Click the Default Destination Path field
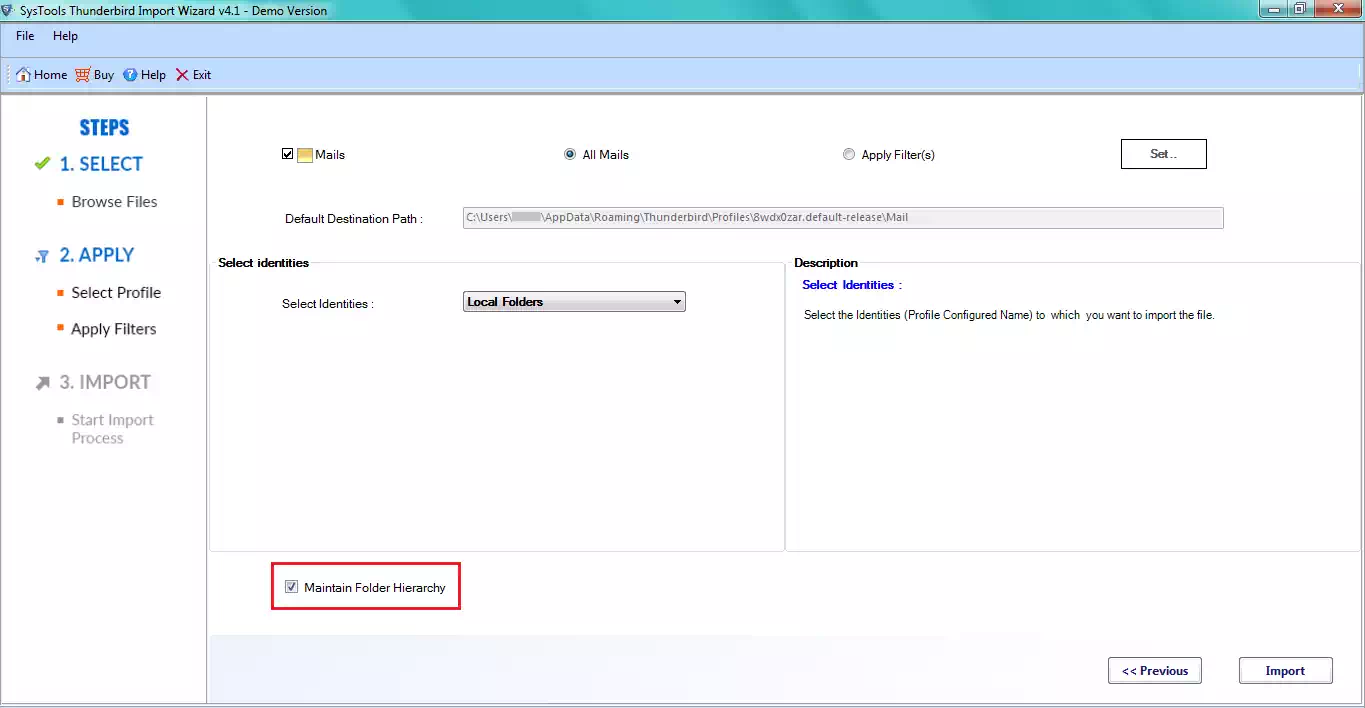Screen dimensions: 1365x708 coord(843,218)
